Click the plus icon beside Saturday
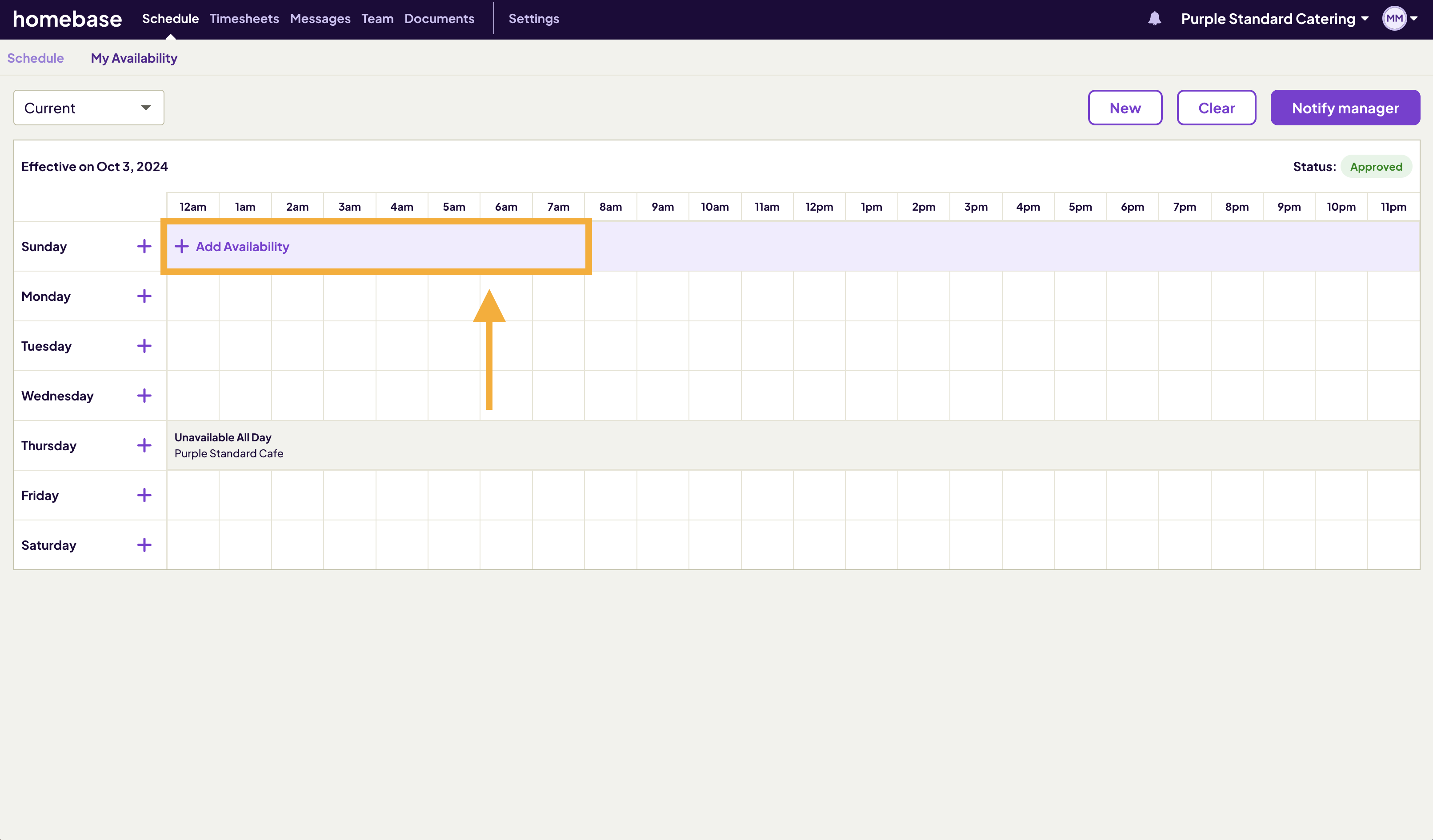 click(x=144, y=545)
